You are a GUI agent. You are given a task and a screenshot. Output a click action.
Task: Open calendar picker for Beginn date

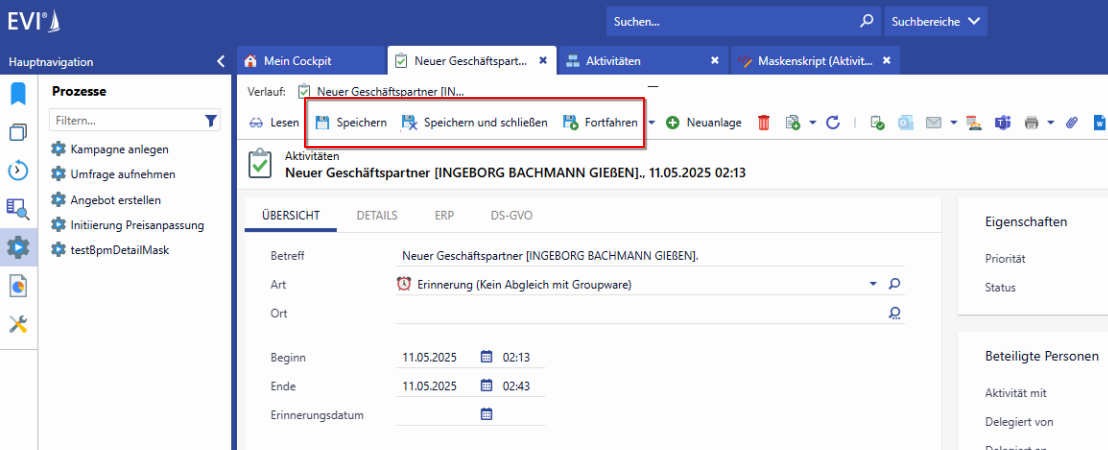pyautogui.click(x=487, y=357)
